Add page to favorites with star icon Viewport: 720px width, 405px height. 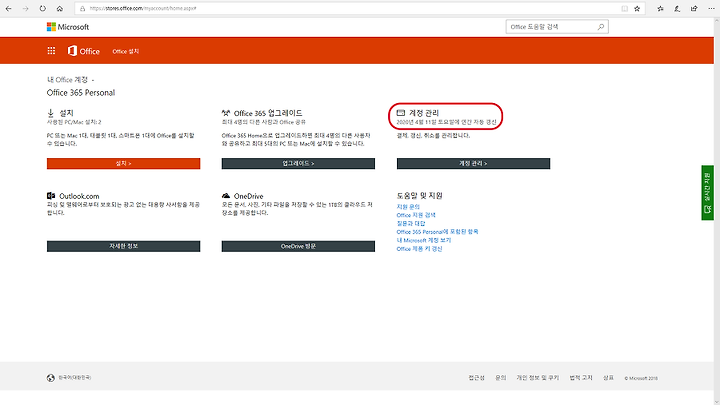pos(637,8)
